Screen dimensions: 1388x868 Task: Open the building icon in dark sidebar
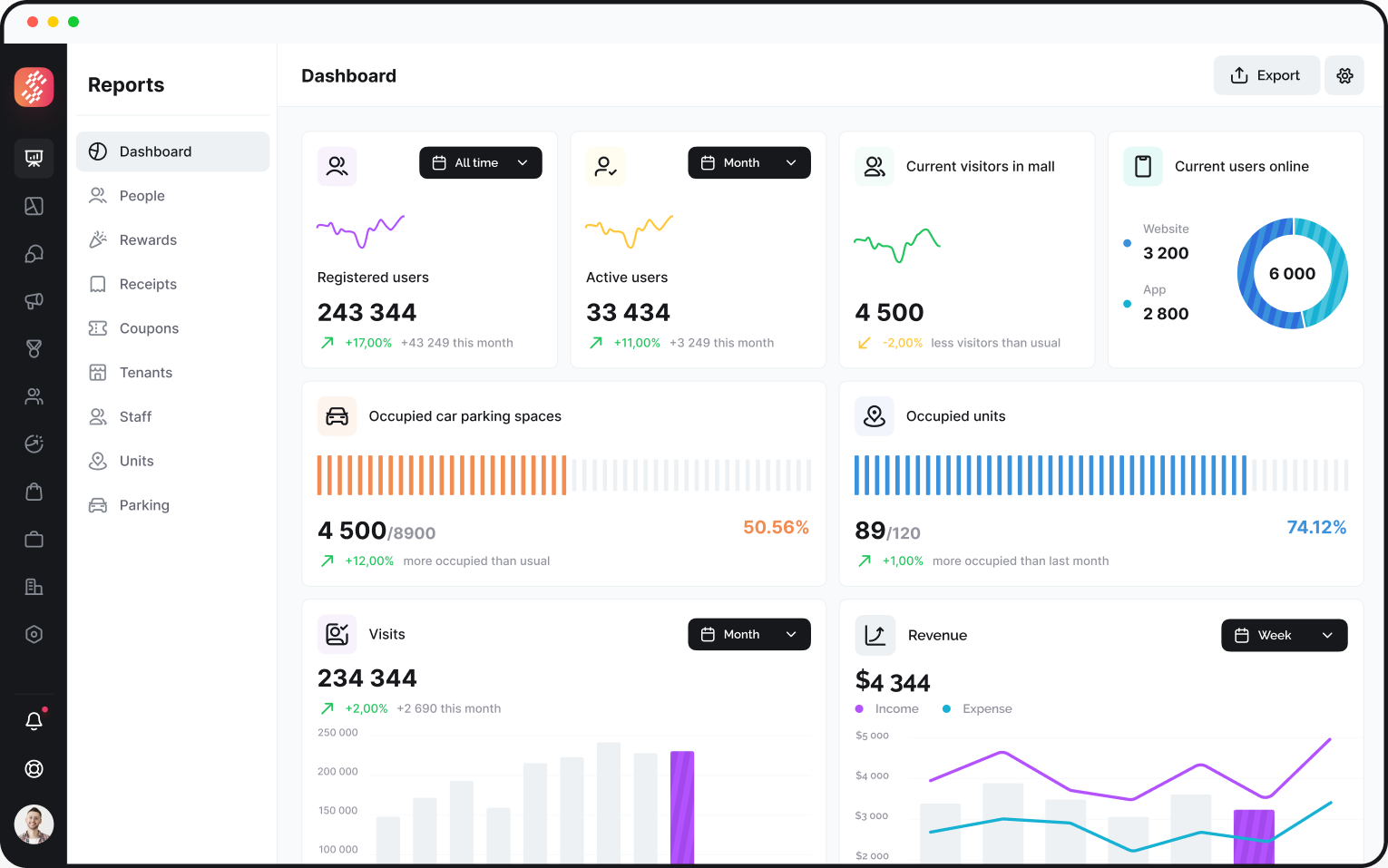click(34, 587)
